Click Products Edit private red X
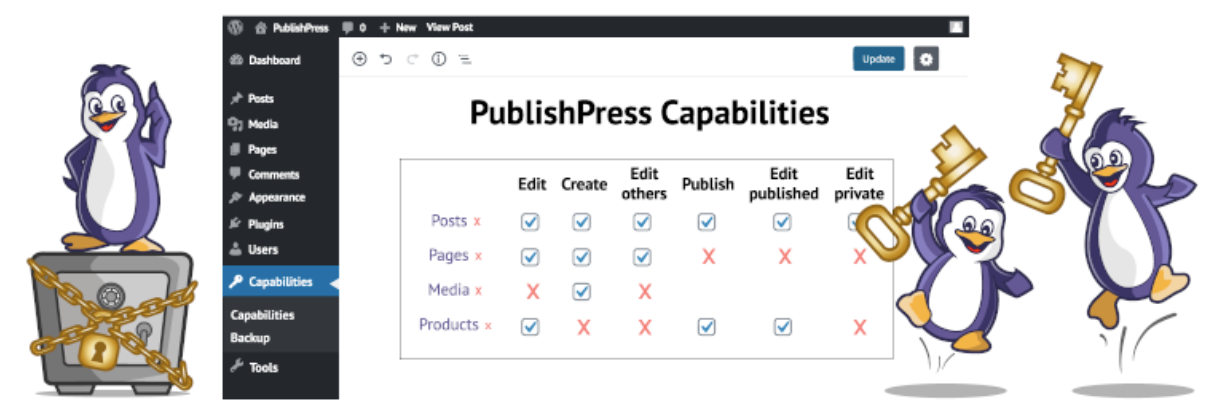Screen dimensions: 1223x405 [859, 327]
